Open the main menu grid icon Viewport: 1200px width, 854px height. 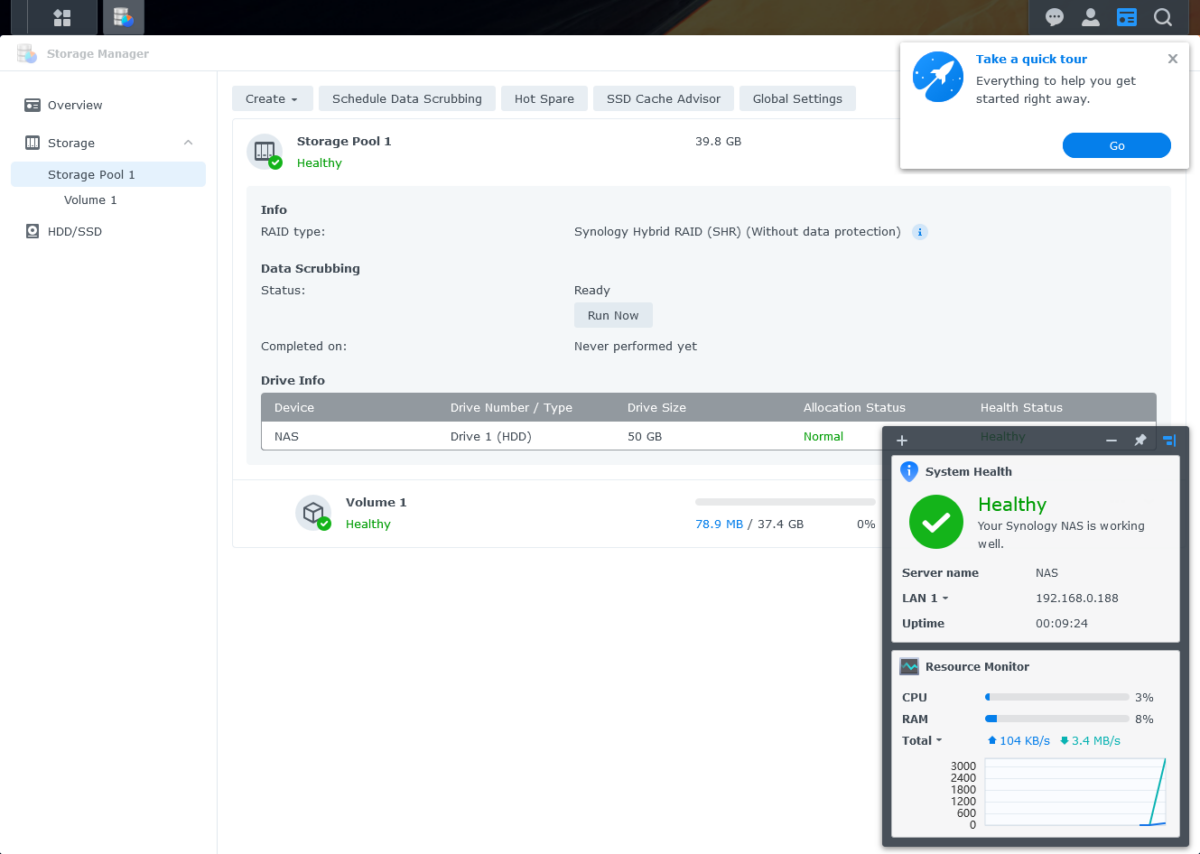(x=61, y=17)
